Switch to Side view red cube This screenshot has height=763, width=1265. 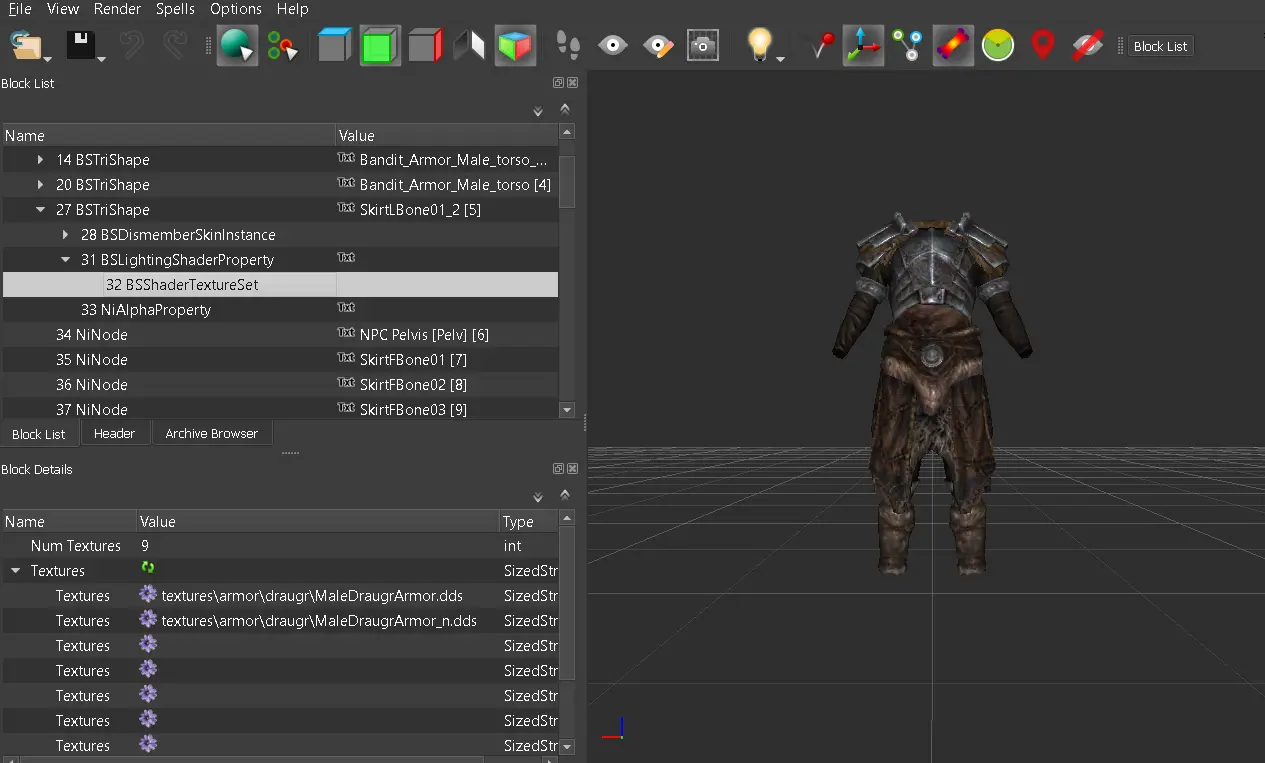[425, 46]
